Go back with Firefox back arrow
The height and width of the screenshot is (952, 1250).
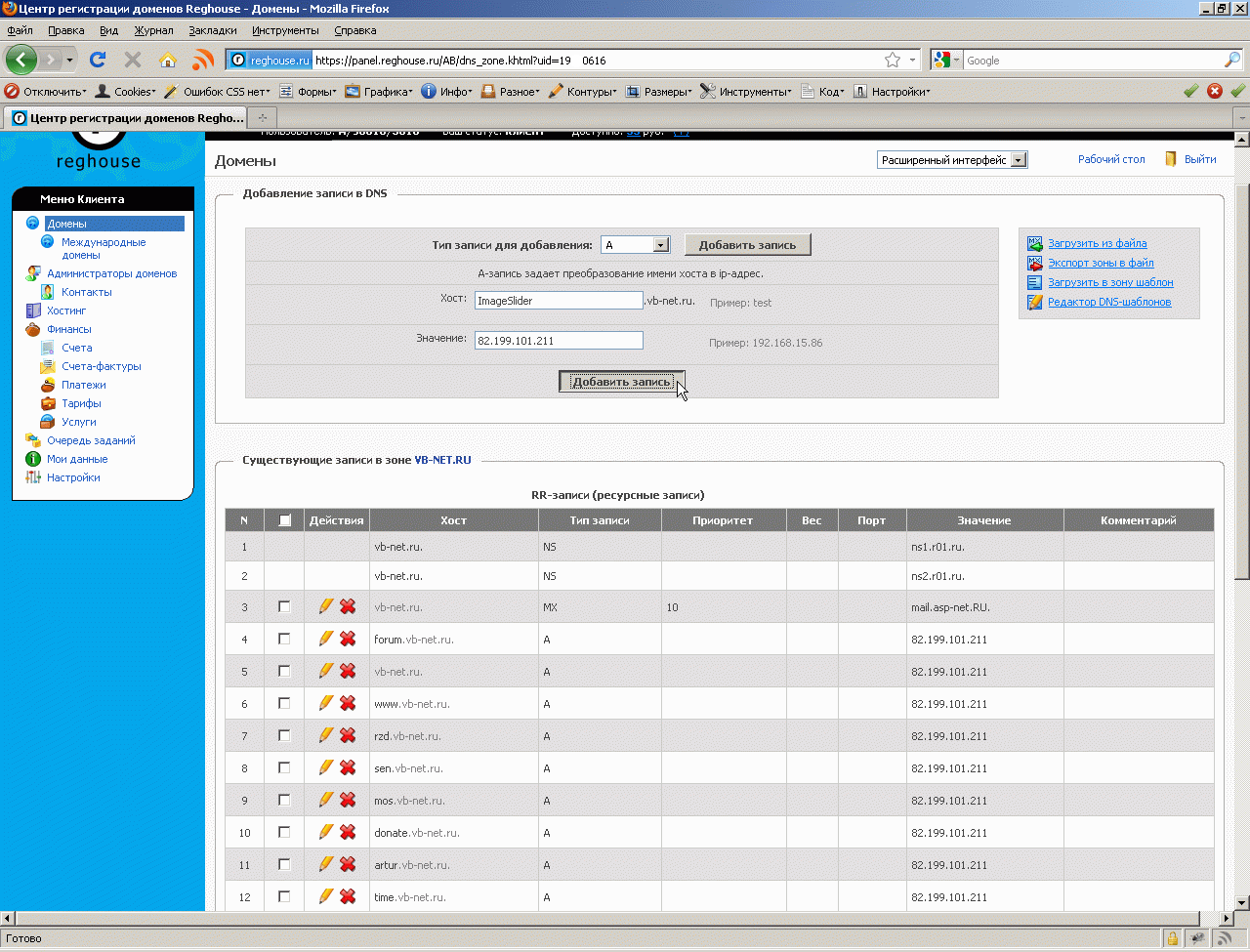tap(21, 60)
